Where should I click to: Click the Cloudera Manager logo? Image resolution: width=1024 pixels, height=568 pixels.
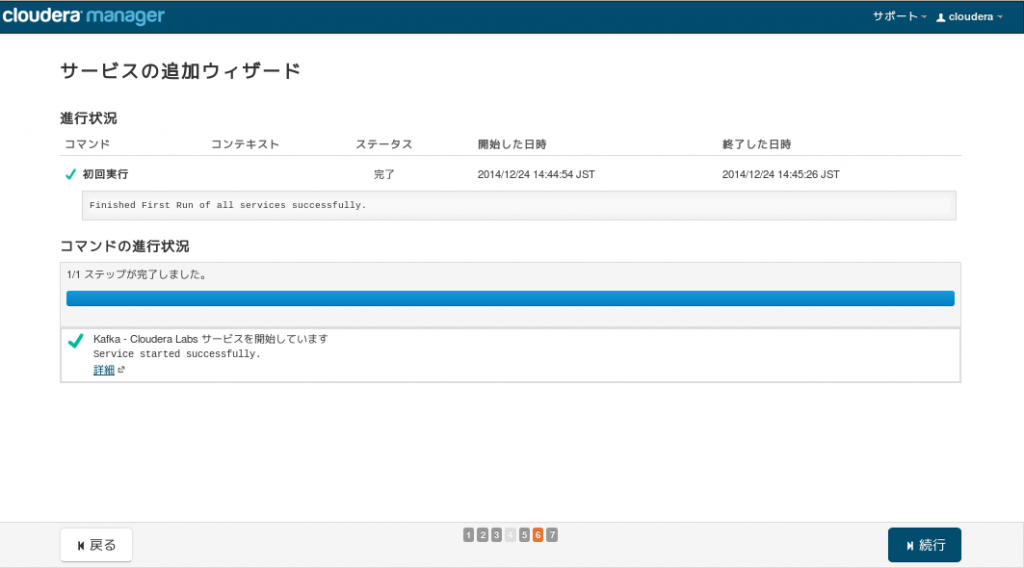pos(84,16)
